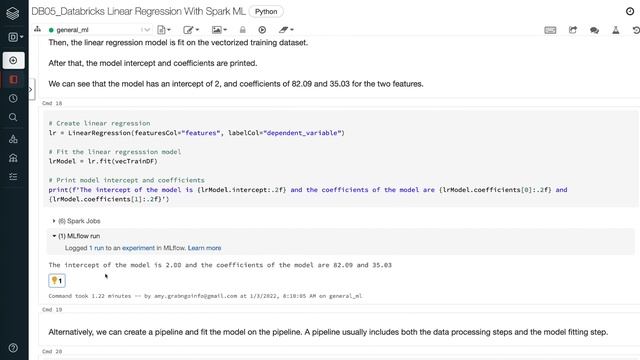Image resolution: width=640 pixels, height=360 pixels.
Task: Open the File menu dropdown in toolbar
Action: pos(164,30)
